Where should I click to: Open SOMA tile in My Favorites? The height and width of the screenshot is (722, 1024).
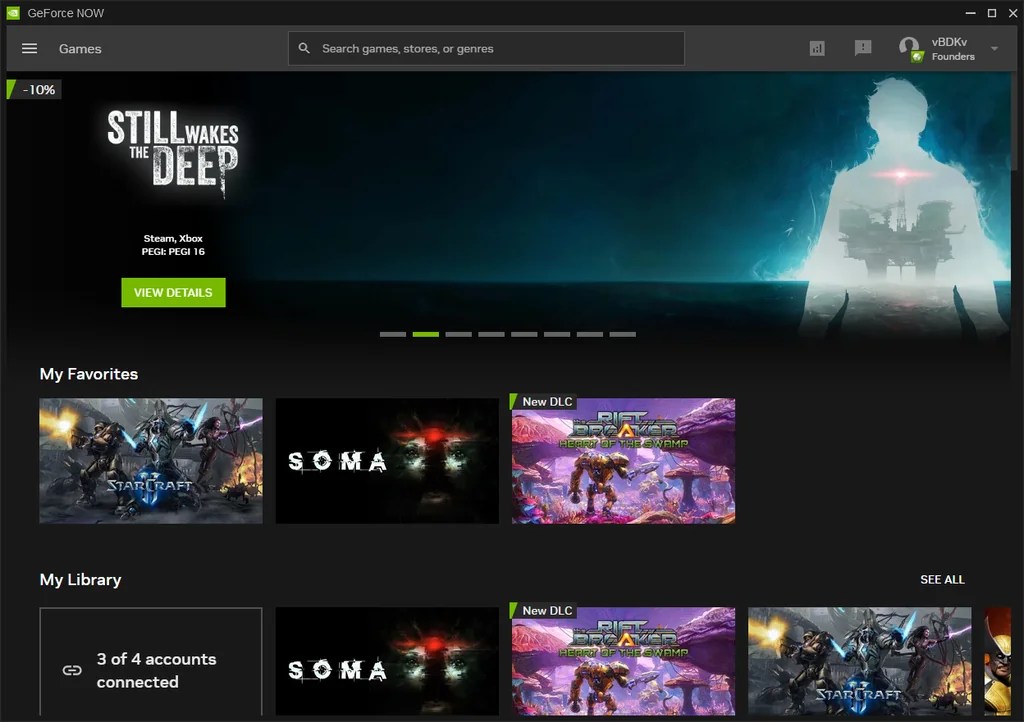click(x=387, y=461)
